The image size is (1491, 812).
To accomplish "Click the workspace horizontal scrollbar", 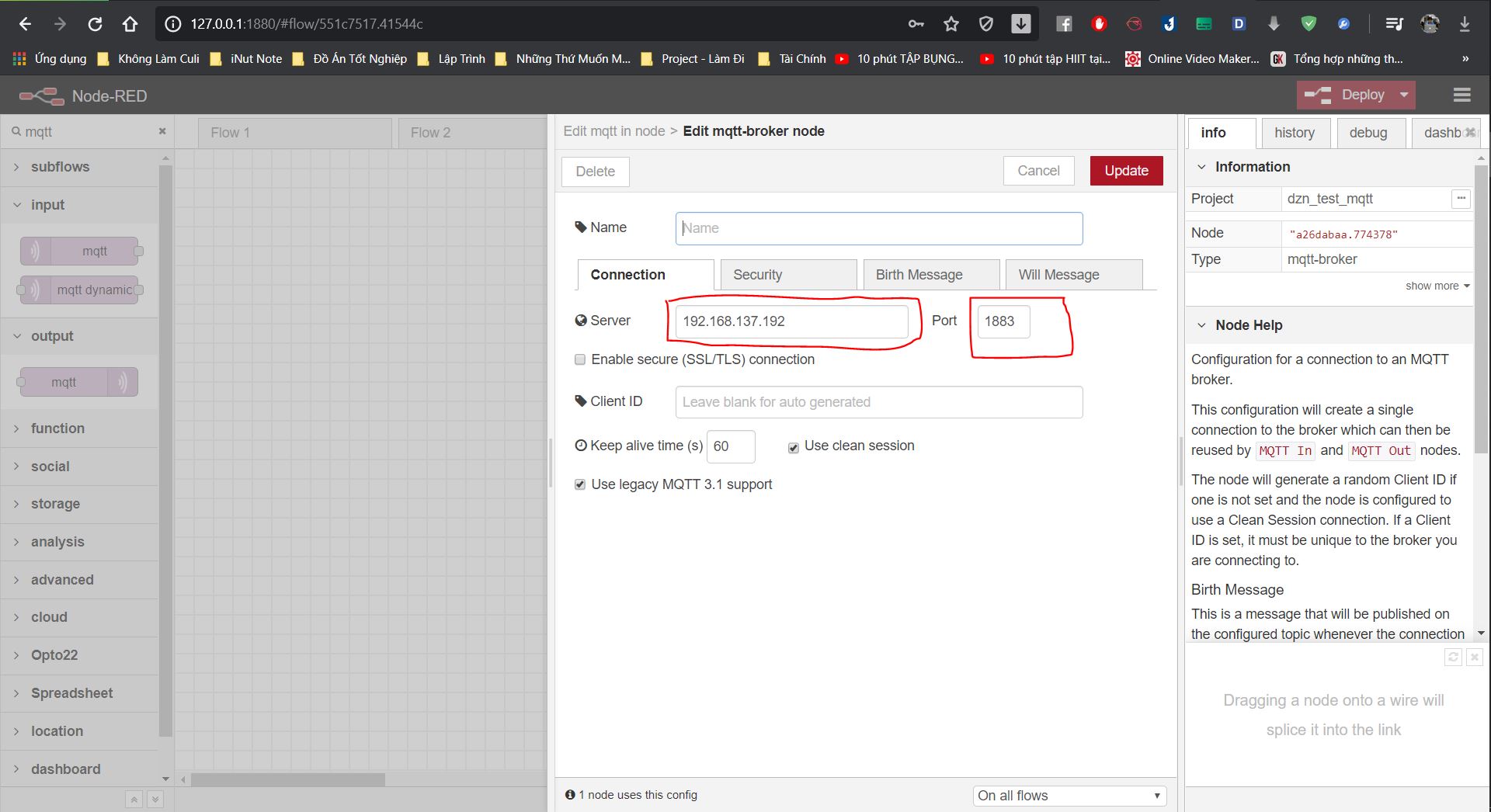I will [x=288, y=779].
